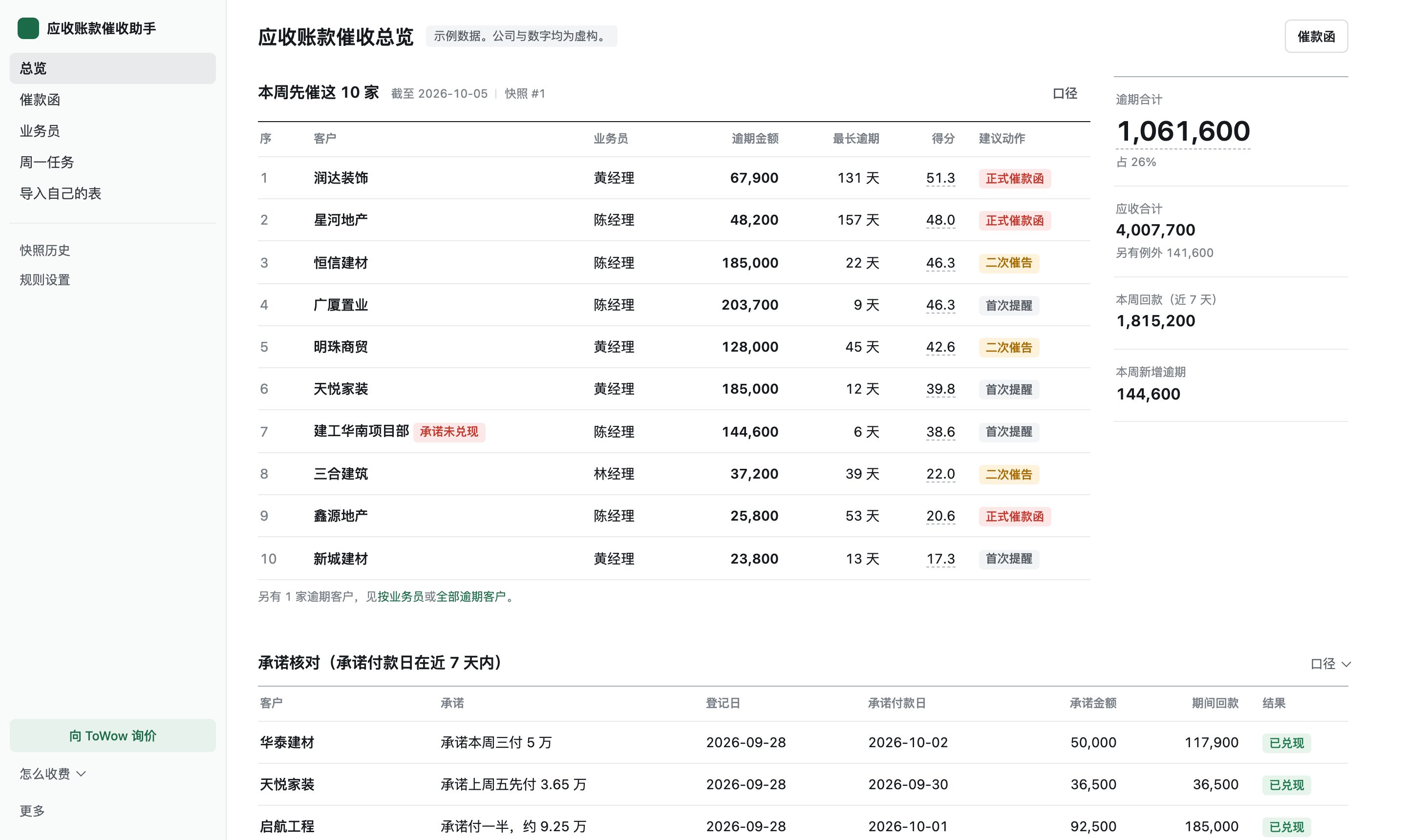
Task: Expand 口径 dropdown in 承诺核对 section
Action: (x=1330, y=663)
